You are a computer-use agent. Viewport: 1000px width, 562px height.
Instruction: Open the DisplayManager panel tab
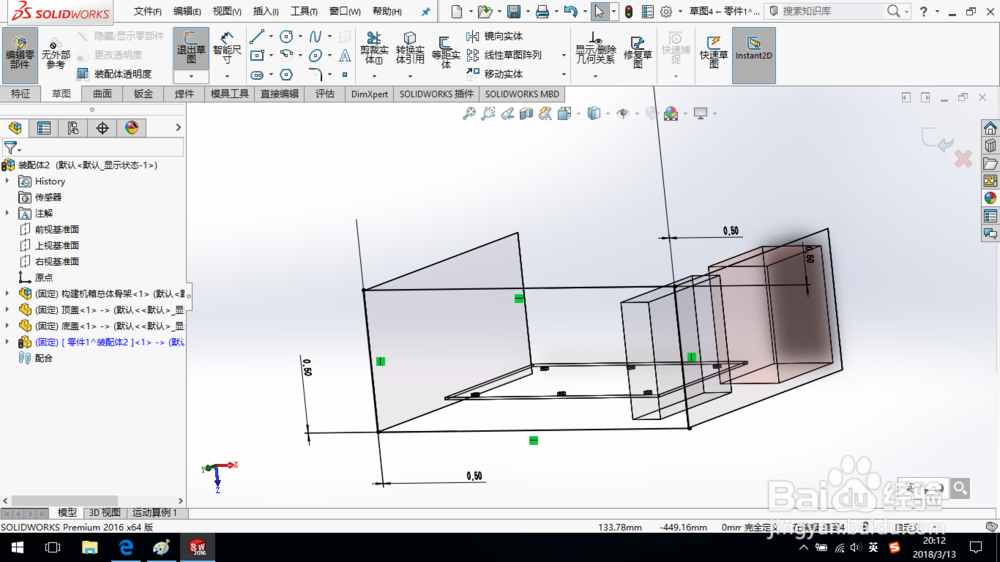pyautogui.click(x=131, y=128)
